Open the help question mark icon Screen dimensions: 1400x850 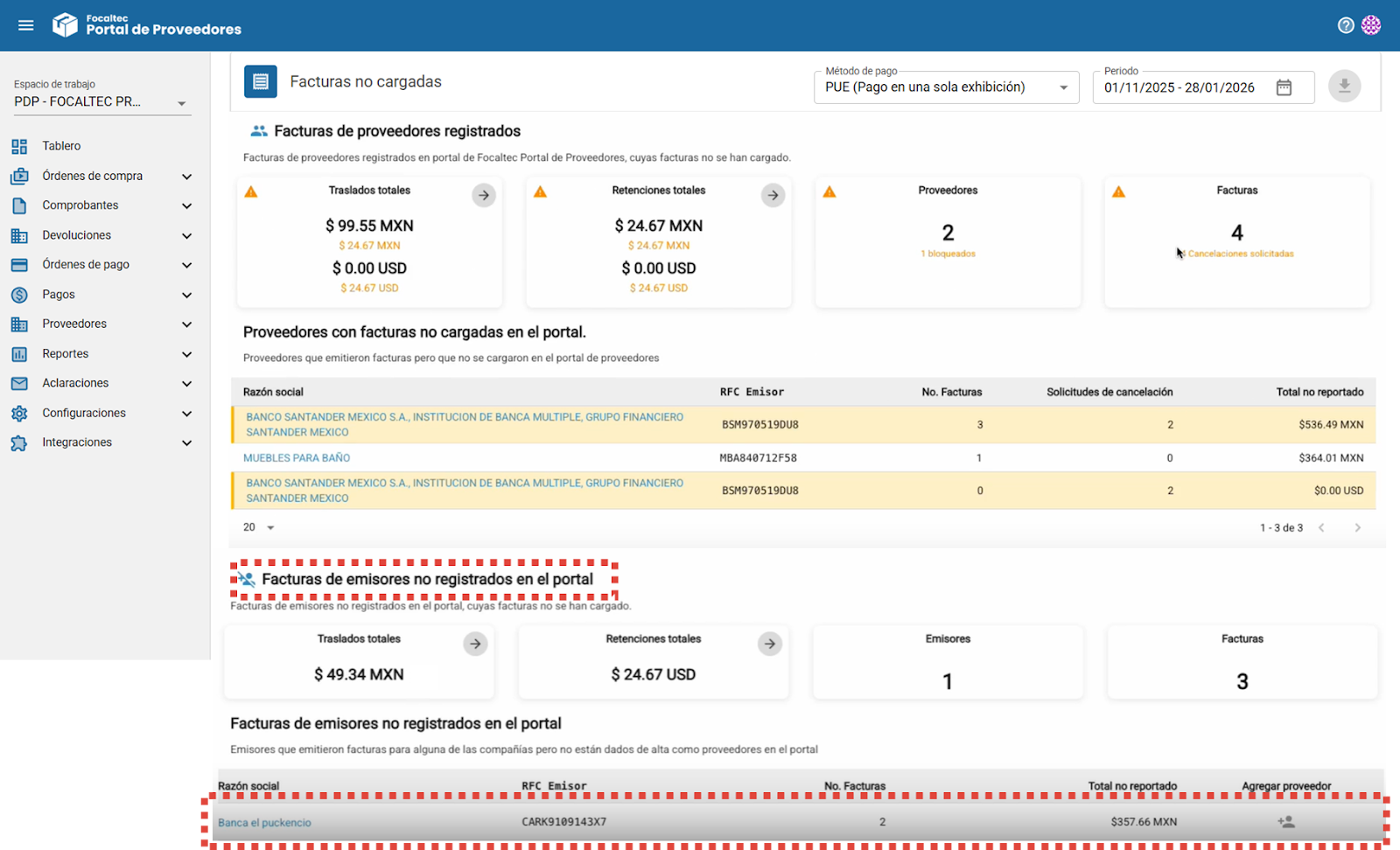click(1346, 25)
